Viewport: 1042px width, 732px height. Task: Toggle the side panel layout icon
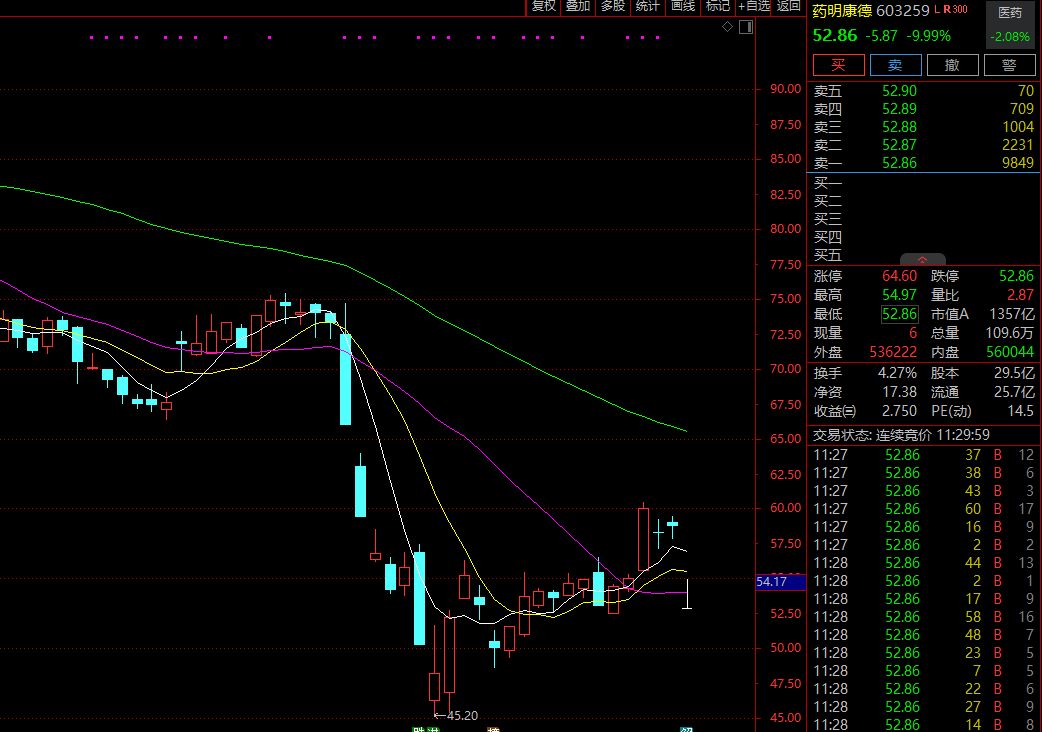(745, 26)
